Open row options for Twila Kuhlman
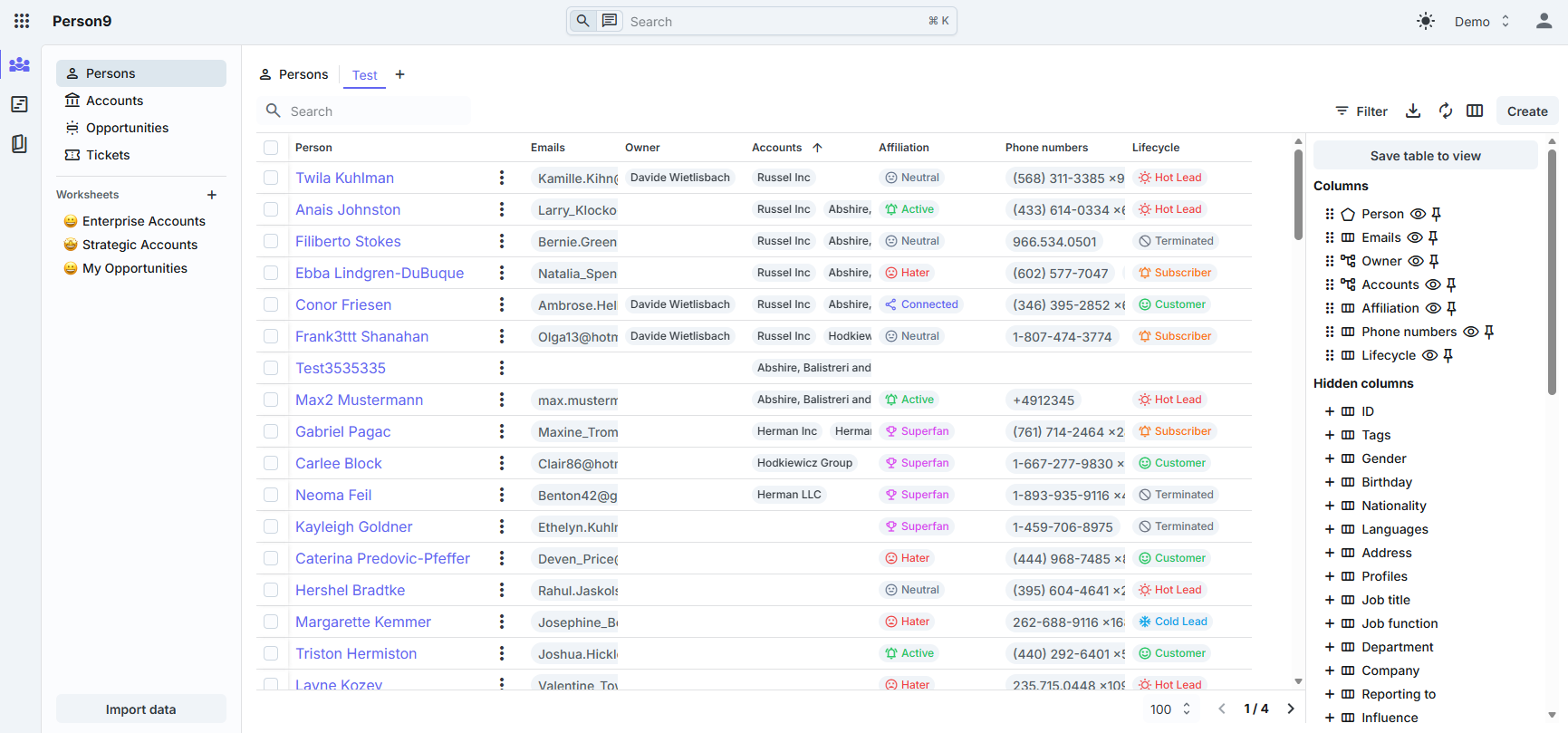The width and height of the screenshot is (1568, 733). tap(502, 178)
